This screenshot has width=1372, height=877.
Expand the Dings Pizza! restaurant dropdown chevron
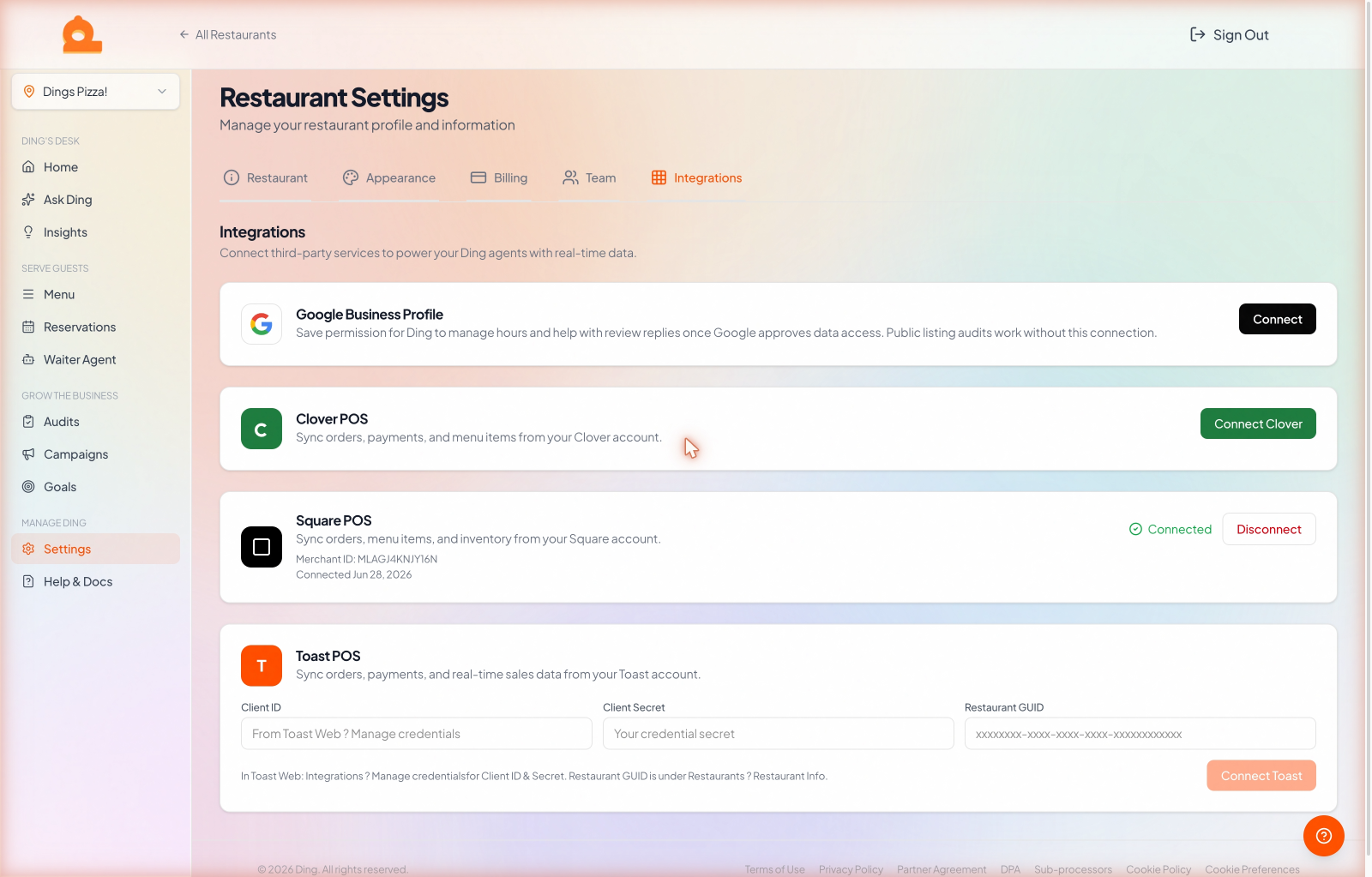point(162,92)
